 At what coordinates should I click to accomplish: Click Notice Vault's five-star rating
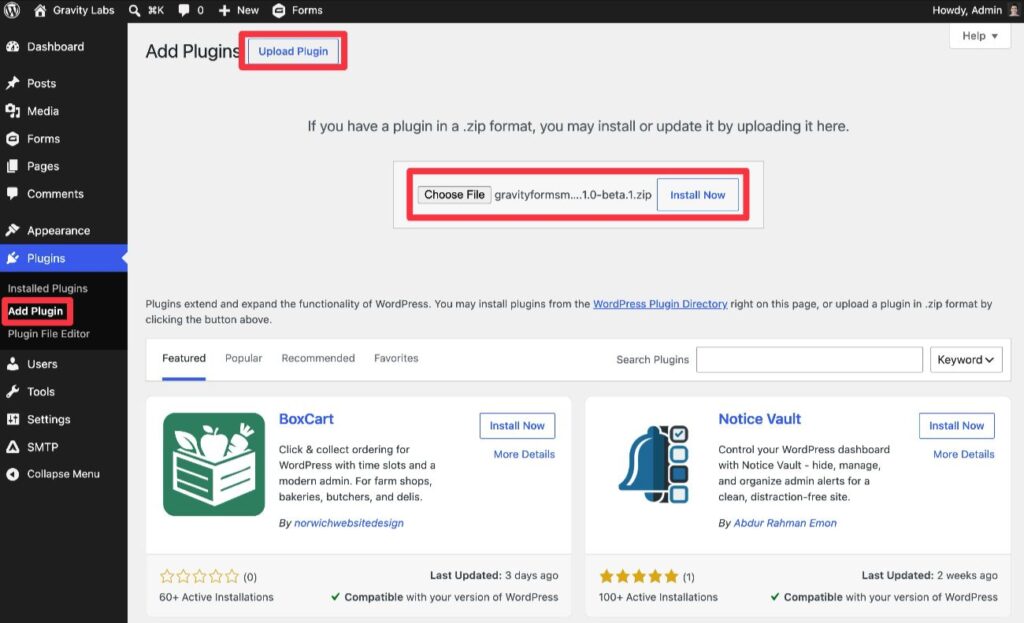639,576
